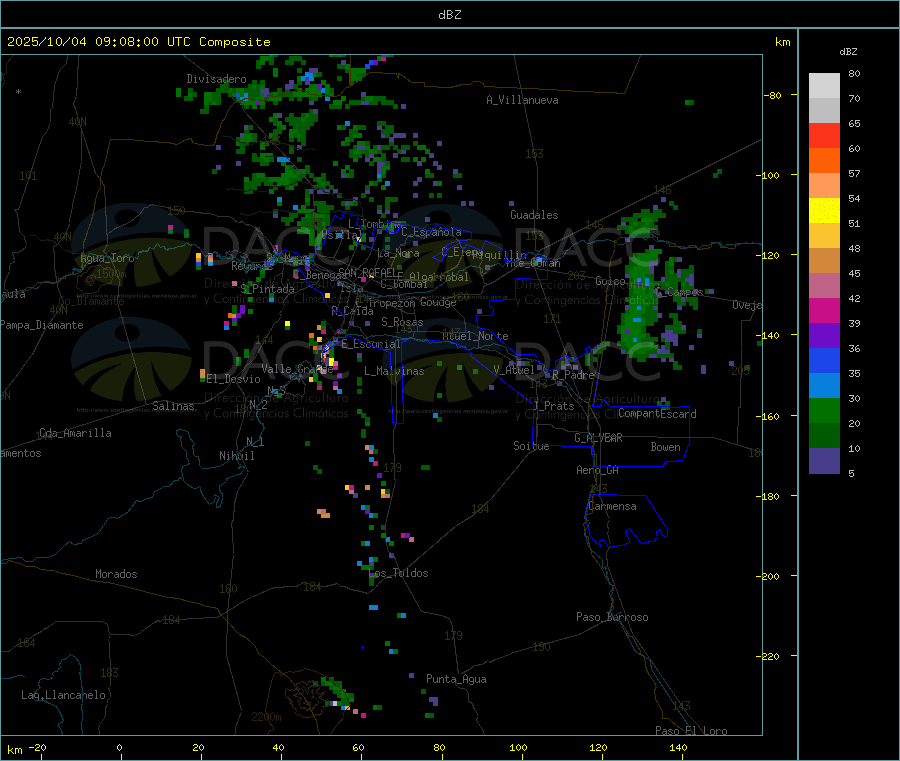Select the 'S_Rosas' map label
This screenshot has width=900, height=761.
point(402,322)
